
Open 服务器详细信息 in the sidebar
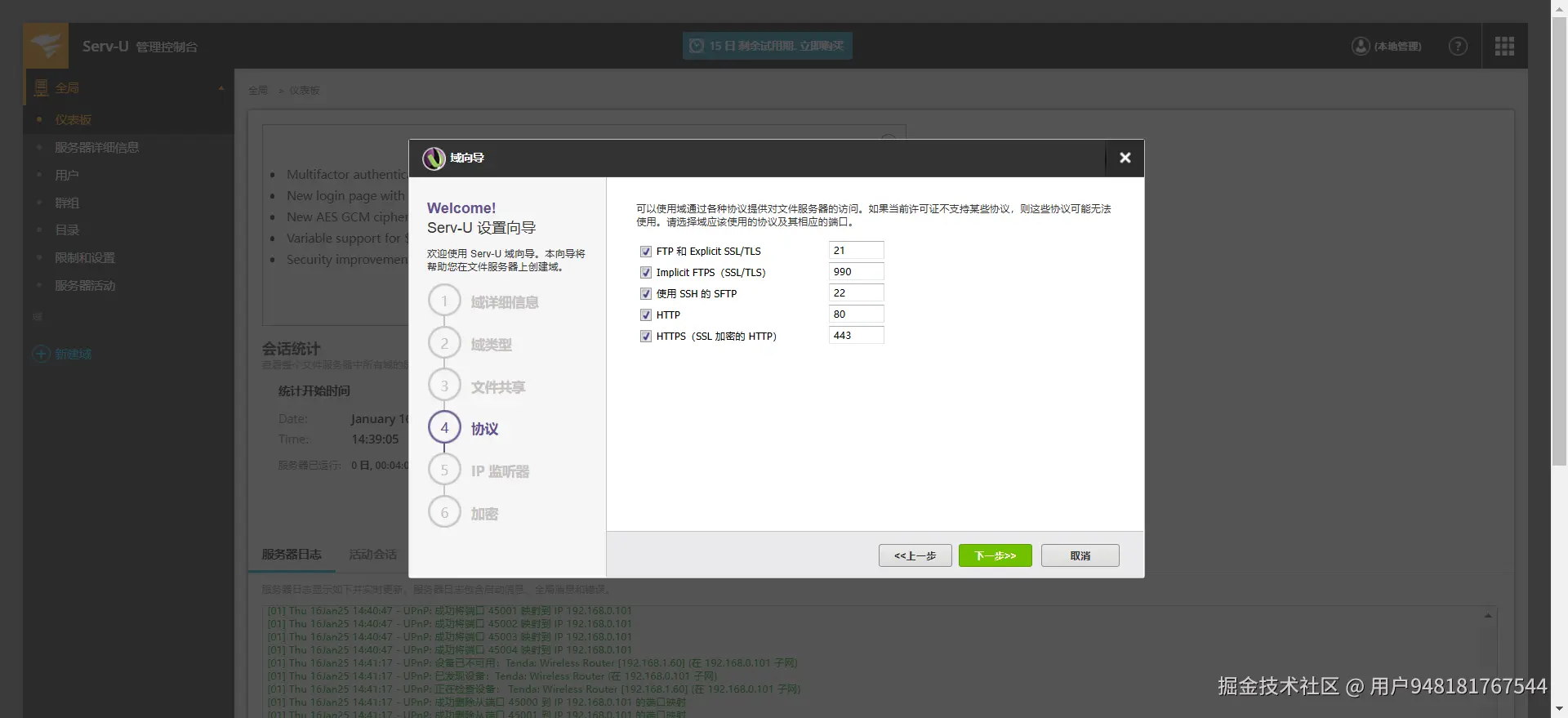point(96,148)
